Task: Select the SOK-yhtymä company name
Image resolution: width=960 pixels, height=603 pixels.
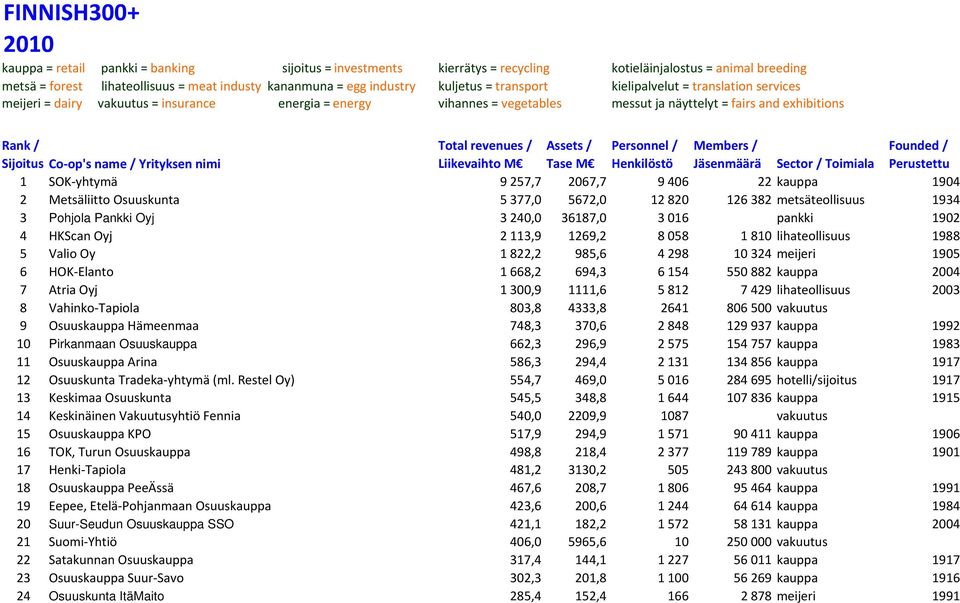Action: (x=83, y=182)
